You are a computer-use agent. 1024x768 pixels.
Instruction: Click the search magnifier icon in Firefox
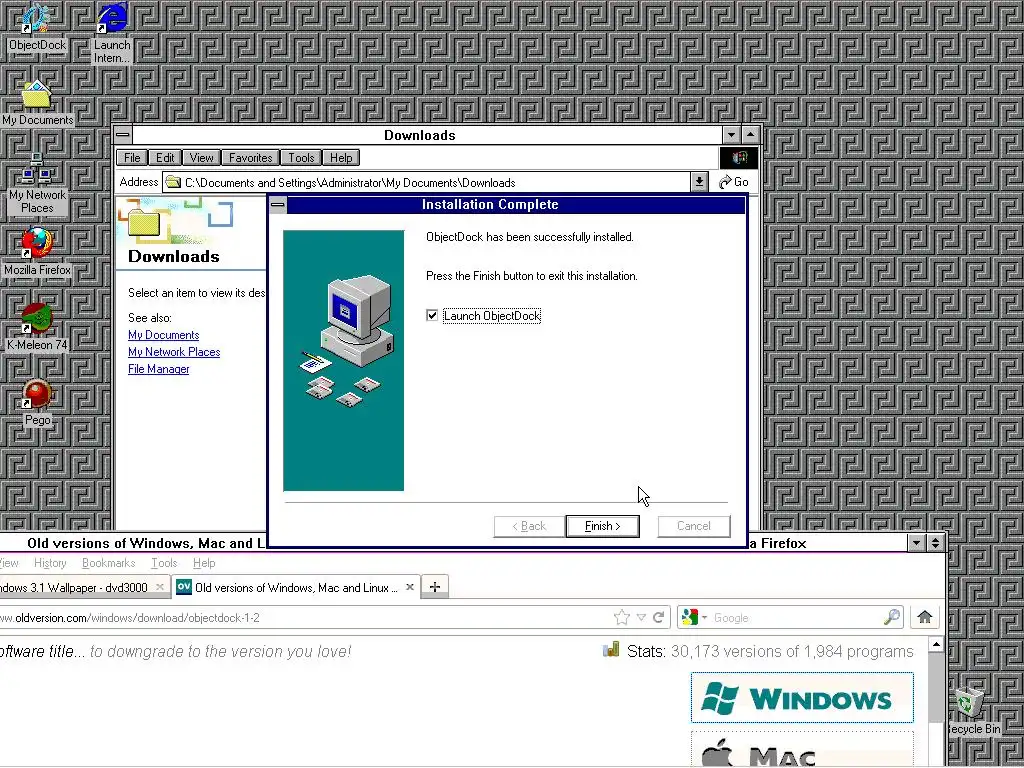[x=892, y=617]
